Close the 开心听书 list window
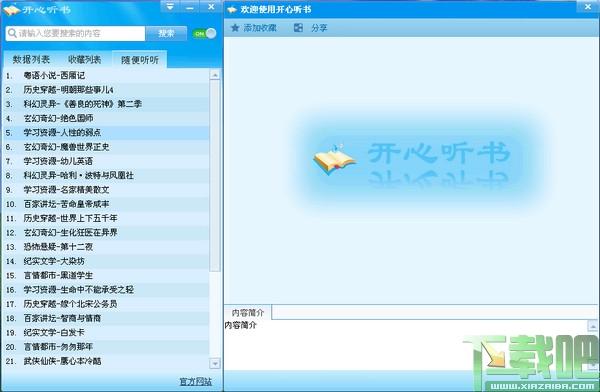The height and width of the screenshot is (392, 600). click(211, 7)
